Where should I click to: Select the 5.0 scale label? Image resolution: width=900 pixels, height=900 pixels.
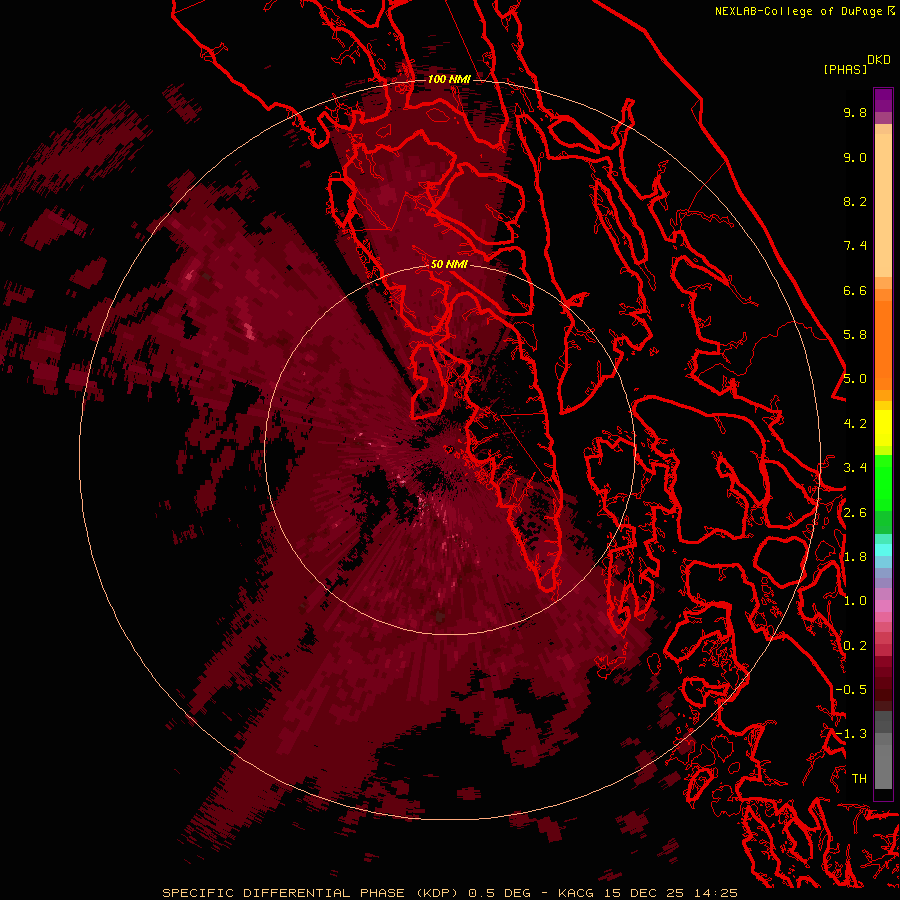pos(855,379)
